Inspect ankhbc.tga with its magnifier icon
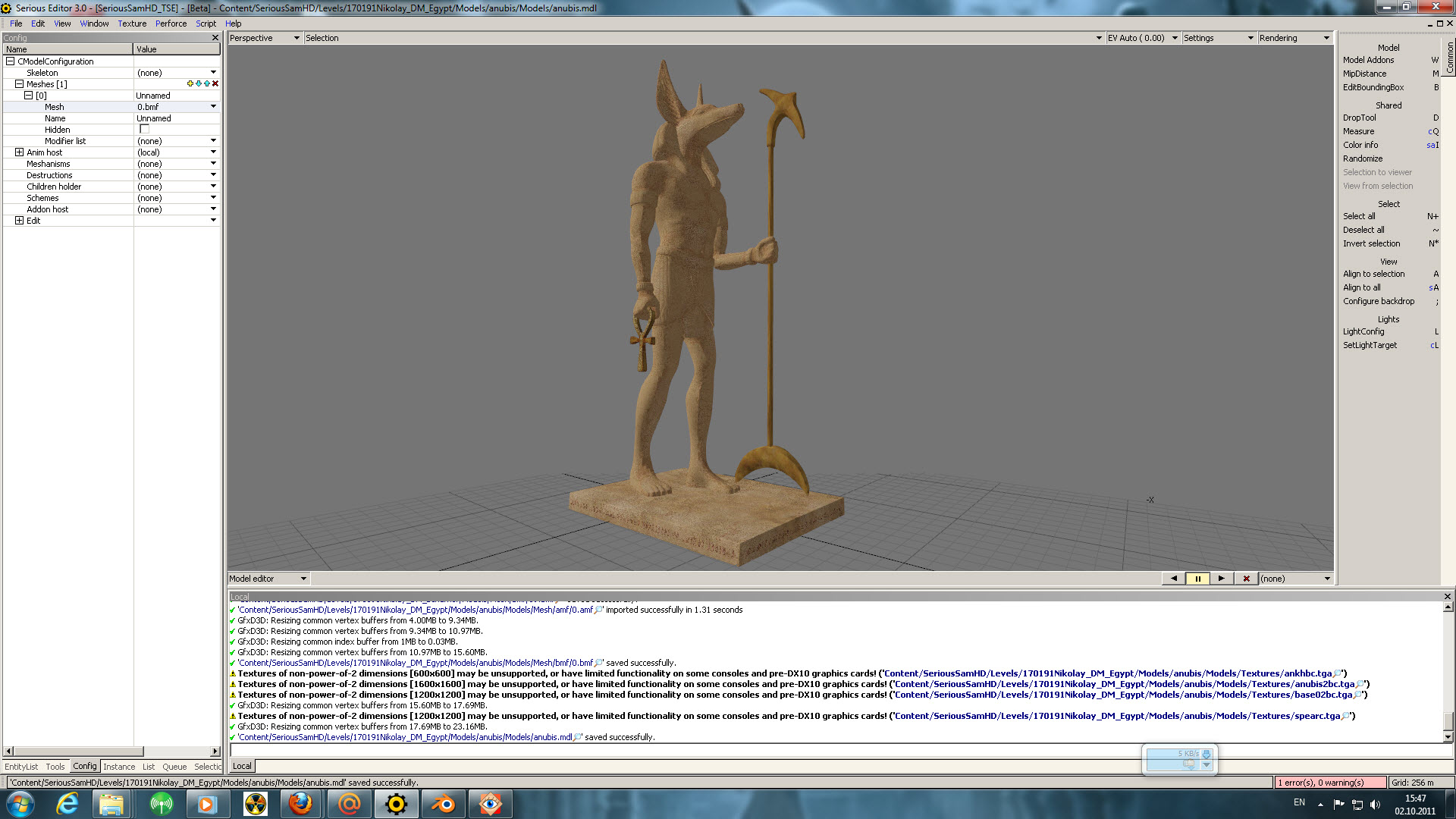 click(x=1338, y=673)
